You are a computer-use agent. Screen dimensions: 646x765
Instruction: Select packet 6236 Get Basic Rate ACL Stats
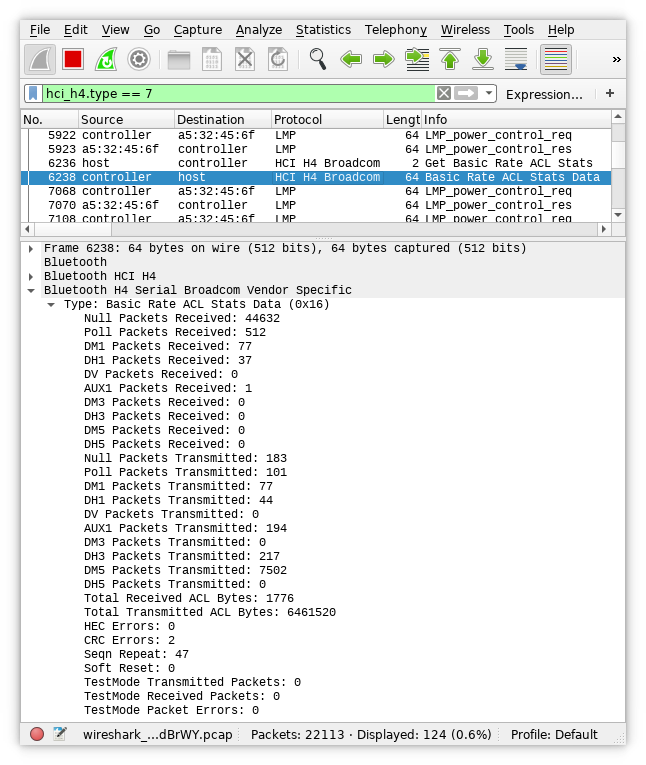(316, 163)
